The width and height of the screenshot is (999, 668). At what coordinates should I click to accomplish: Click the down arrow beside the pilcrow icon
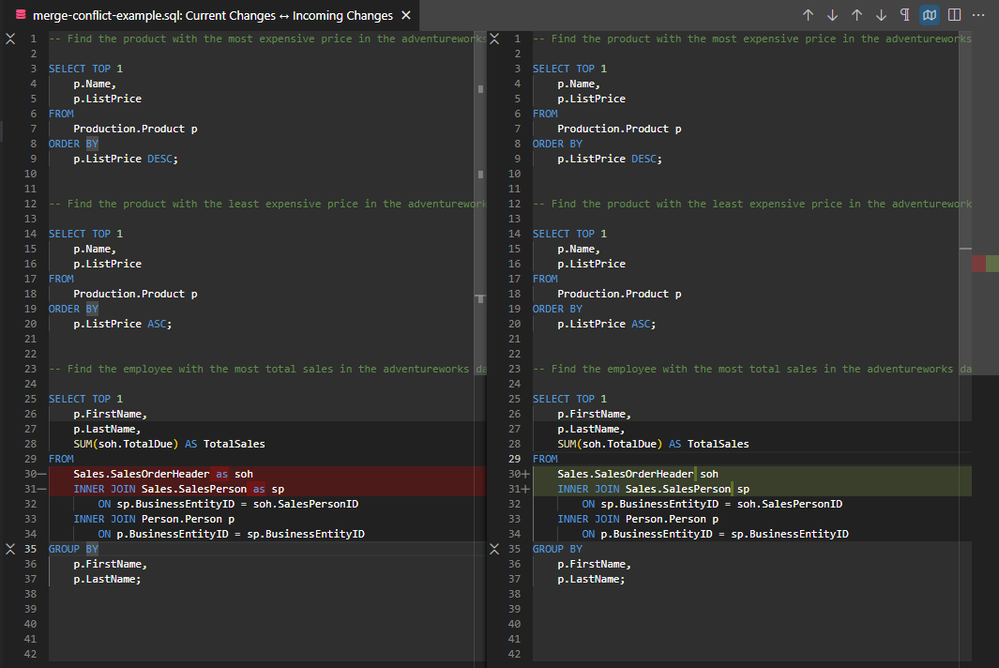point(881,15)
